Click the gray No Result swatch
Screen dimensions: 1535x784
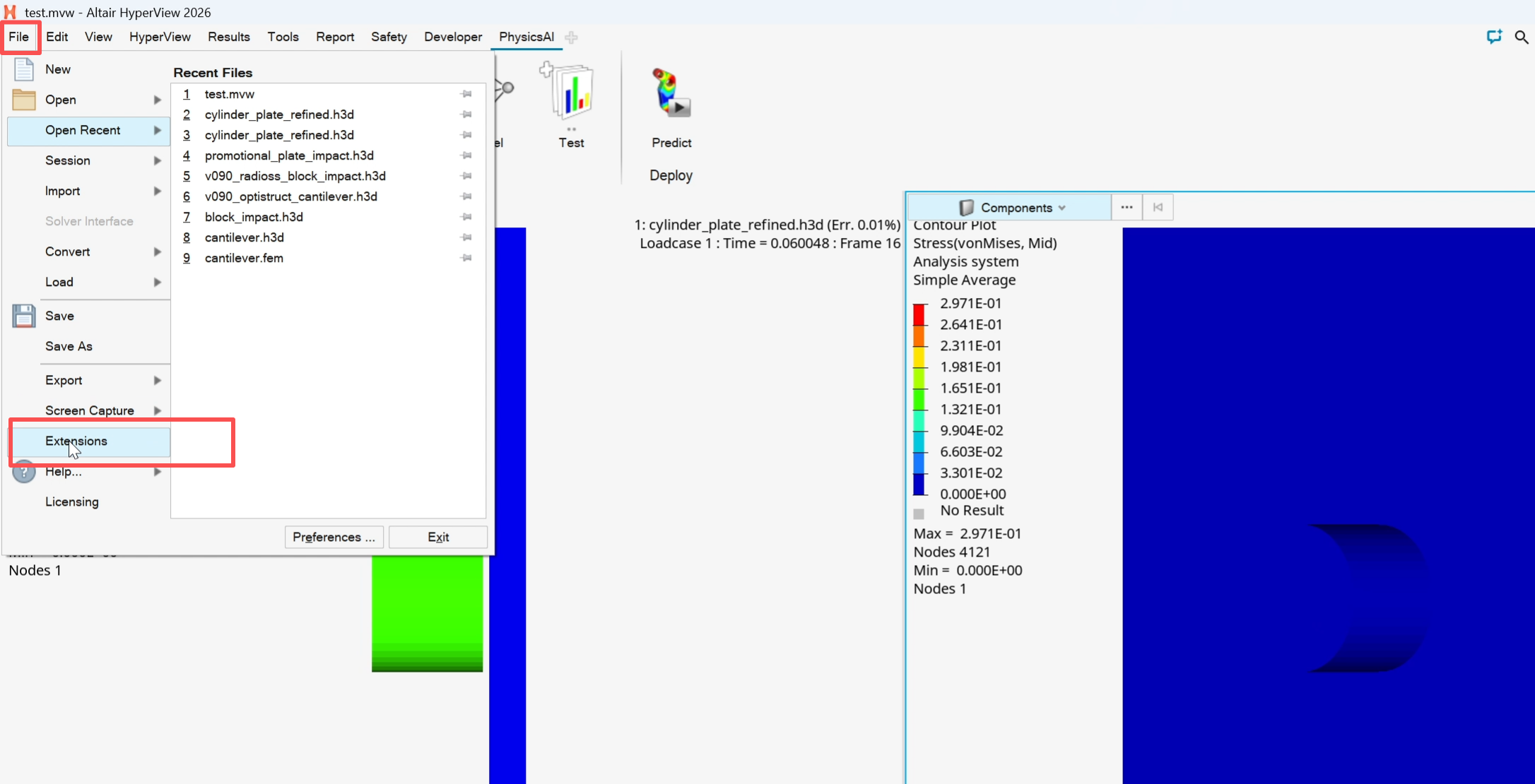pyautogui.click(x=919, y=514)
